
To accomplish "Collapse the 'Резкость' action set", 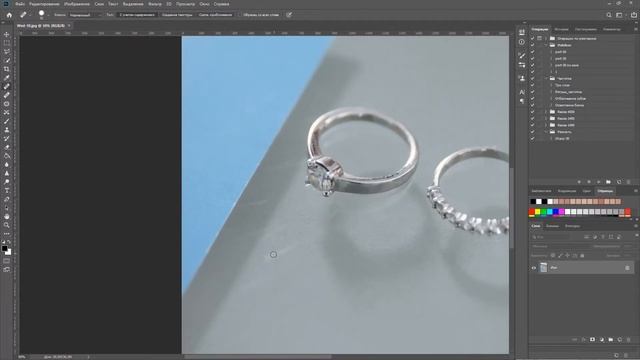I will click(x=546, y=132).
